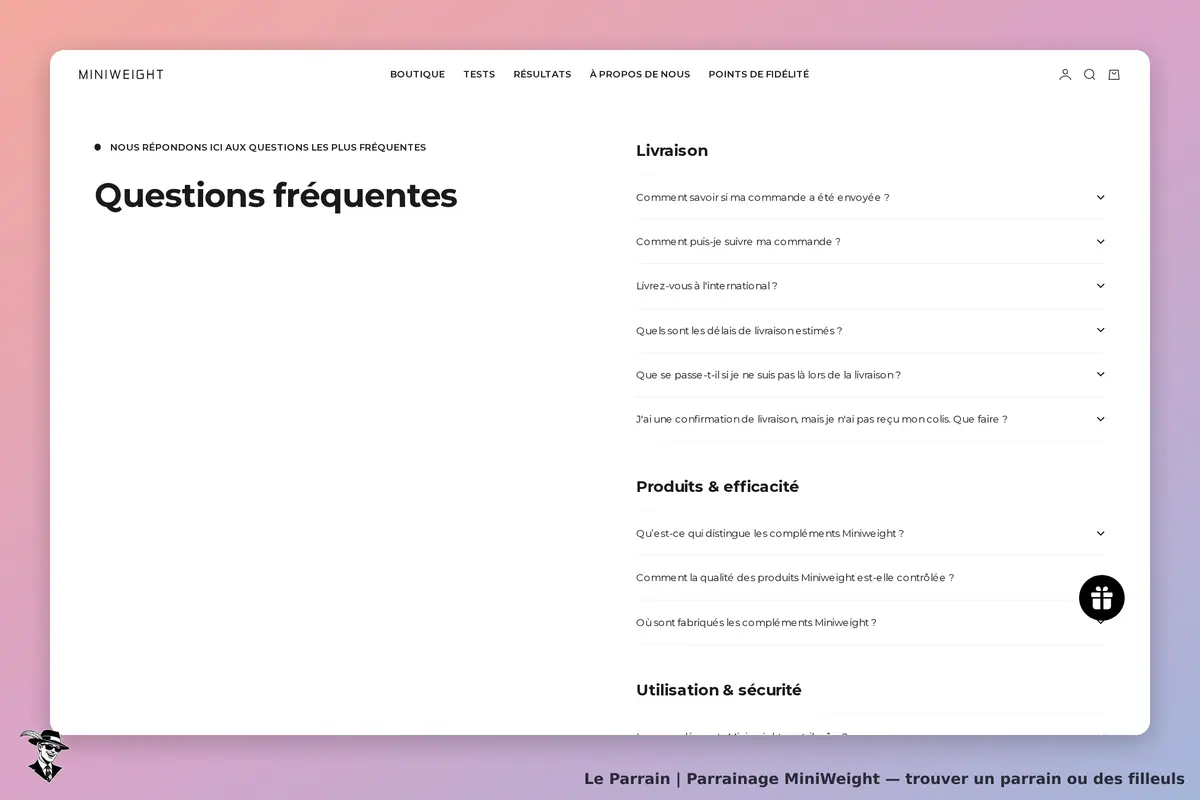Expand chevron for 'suivre ma commande' question
This screenshot has height=800, width=1200.
coord(1100,241)
